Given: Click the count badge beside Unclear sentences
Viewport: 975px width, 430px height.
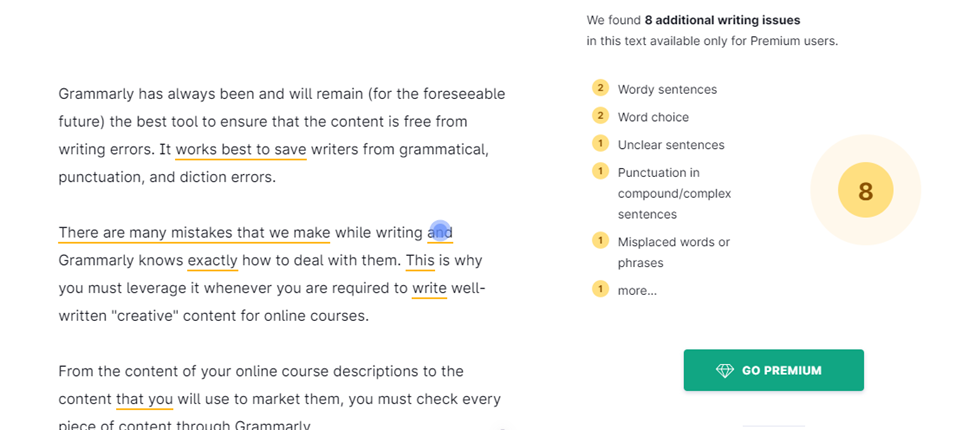Looking at the screenshot, I should click(x=600, y=144).
